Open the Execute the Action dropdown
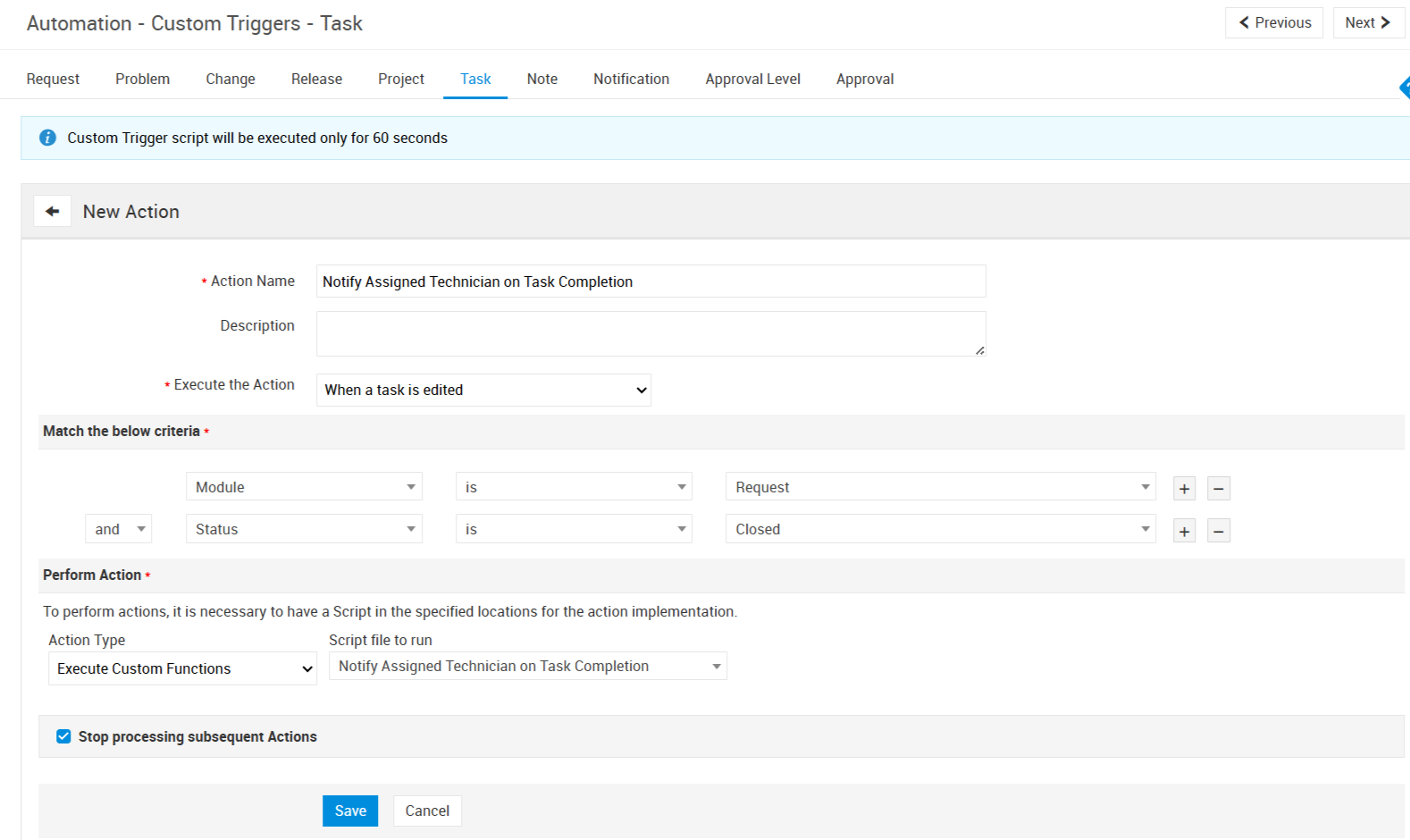This screenshot has height=840, width=1410. [x=483, y=391]
